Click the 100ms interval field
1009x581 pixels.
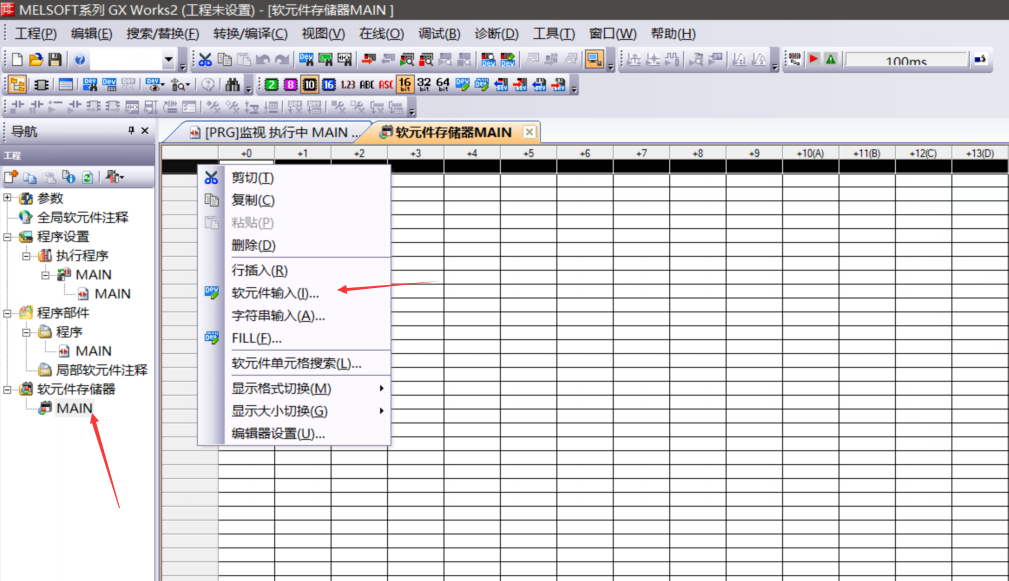coord(906,60)
